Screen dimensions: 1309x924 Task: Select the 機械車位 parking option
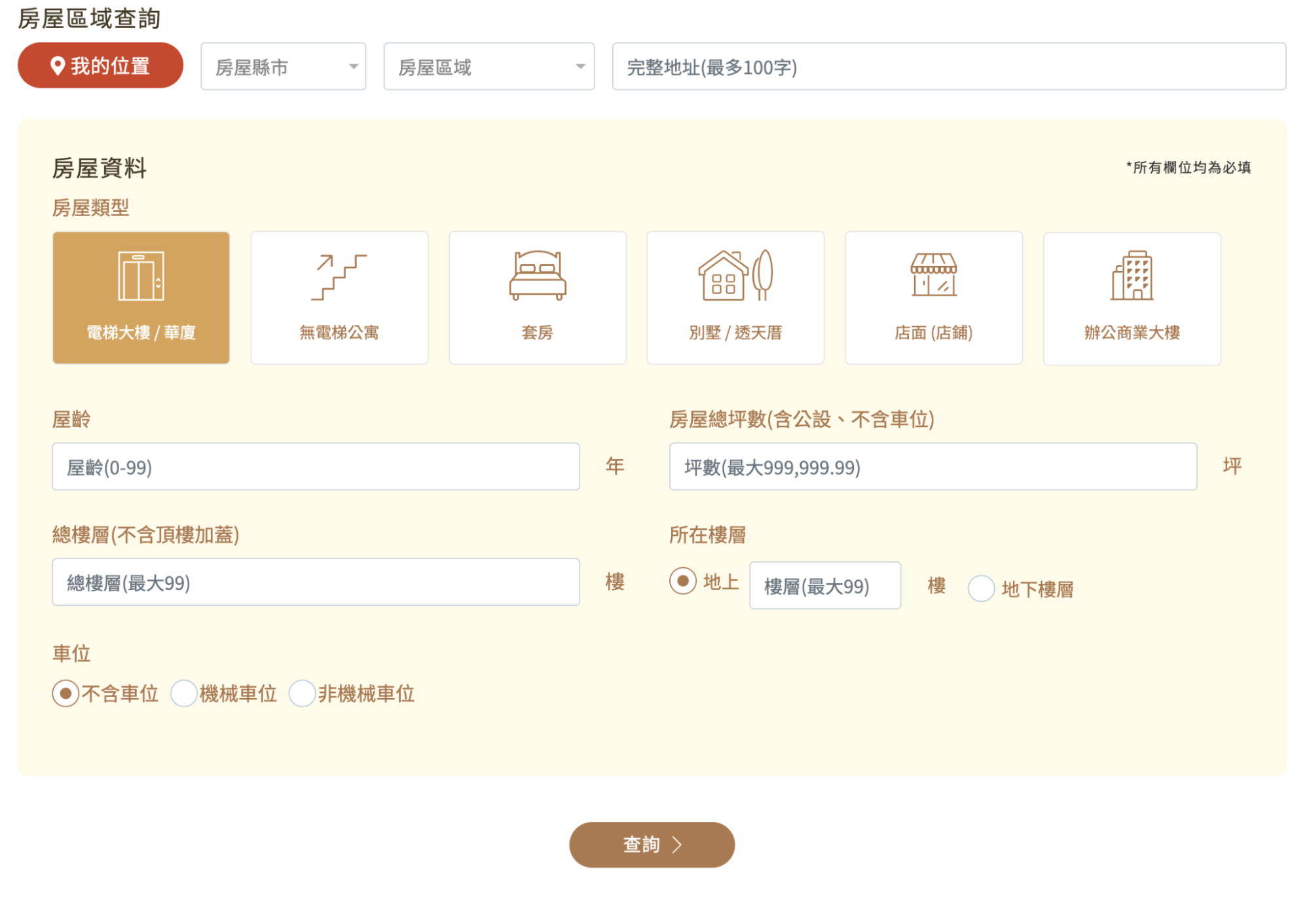tap(184, 693)
